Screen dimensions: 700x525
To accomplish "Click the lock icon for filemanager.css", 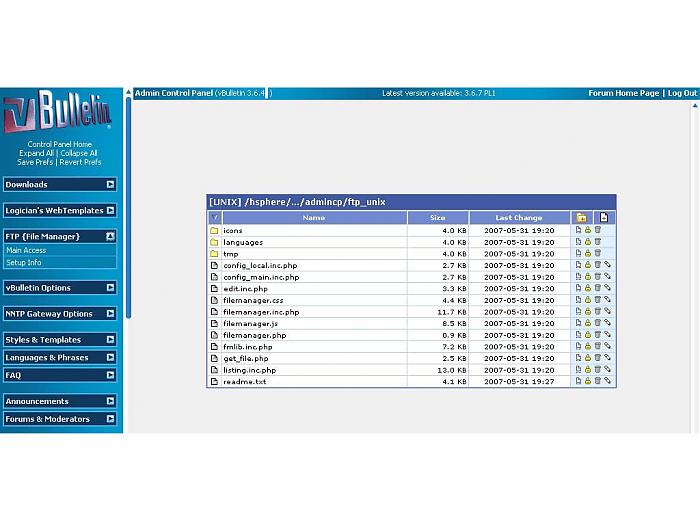I will [x=588, y=300].
